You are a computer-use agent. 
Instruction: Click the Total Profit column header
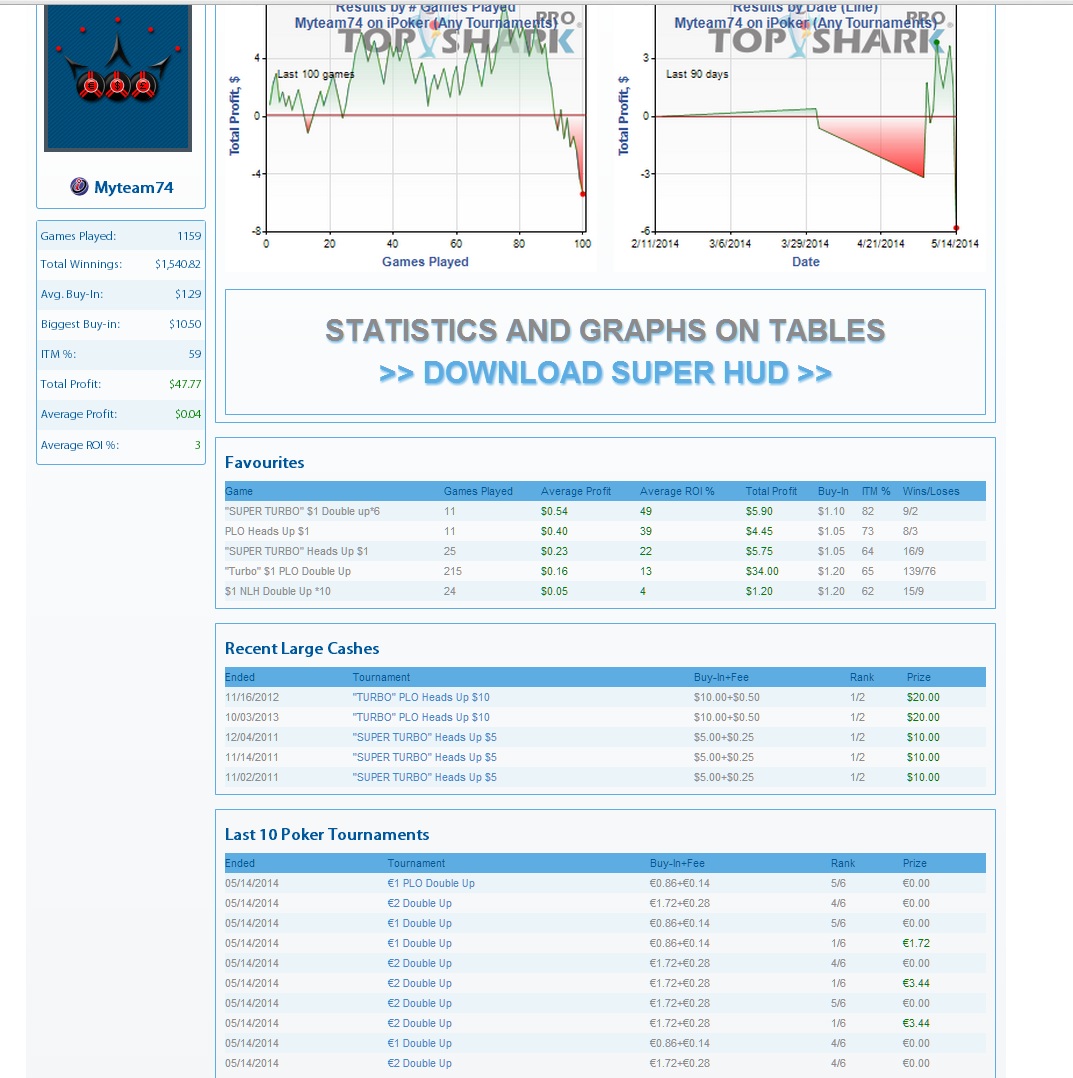(771, 492)
